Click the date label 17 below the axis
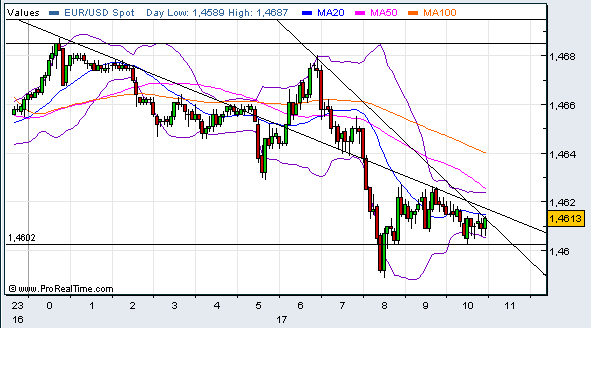The height and width of the screenshot is (384, 591). 281,320
